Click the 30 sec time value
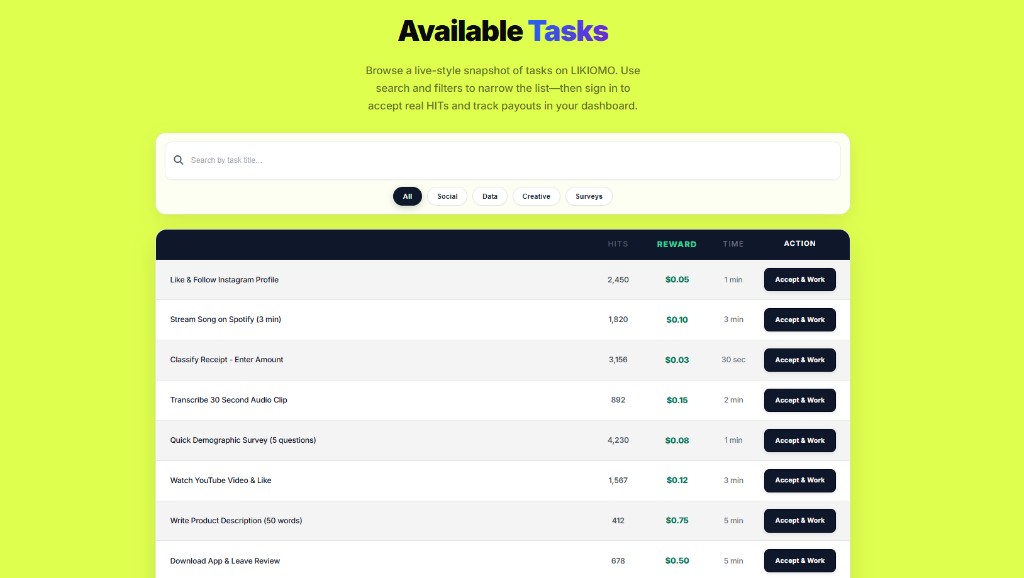The height and width of the screenshot is (578, 1024). click(x=733, y=360)
